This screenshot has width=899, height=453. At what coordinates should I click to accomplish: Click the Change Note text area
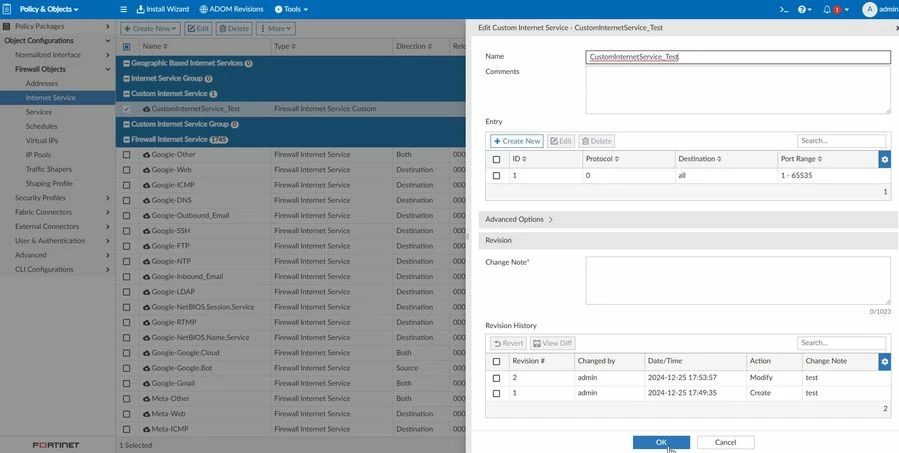(738, 280)
